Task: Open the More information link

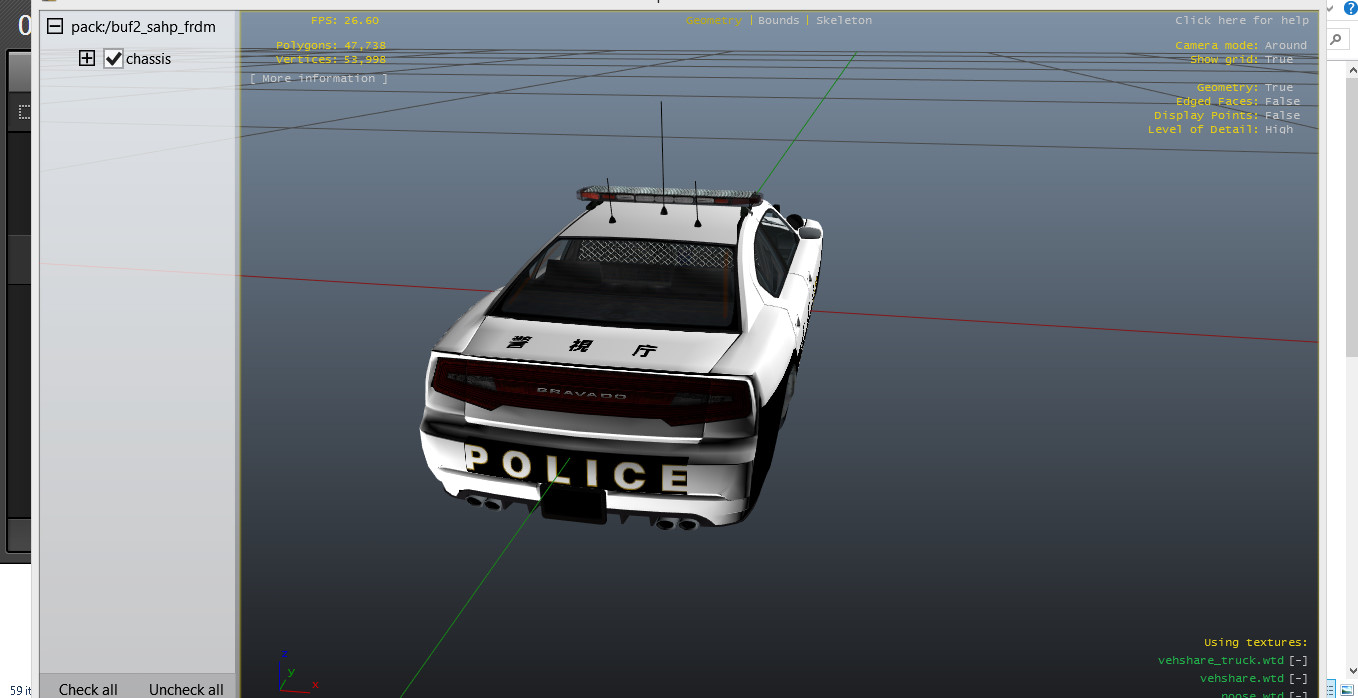Action: click(319, 79)
